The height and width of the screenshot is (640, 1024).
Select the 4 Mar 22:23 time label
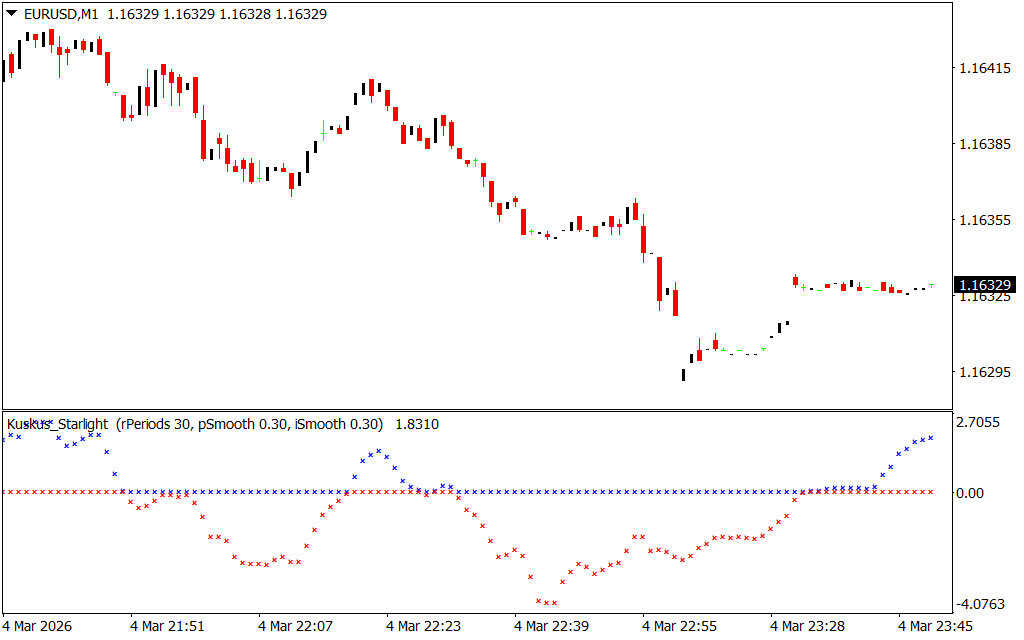click(x=423, y=626)
